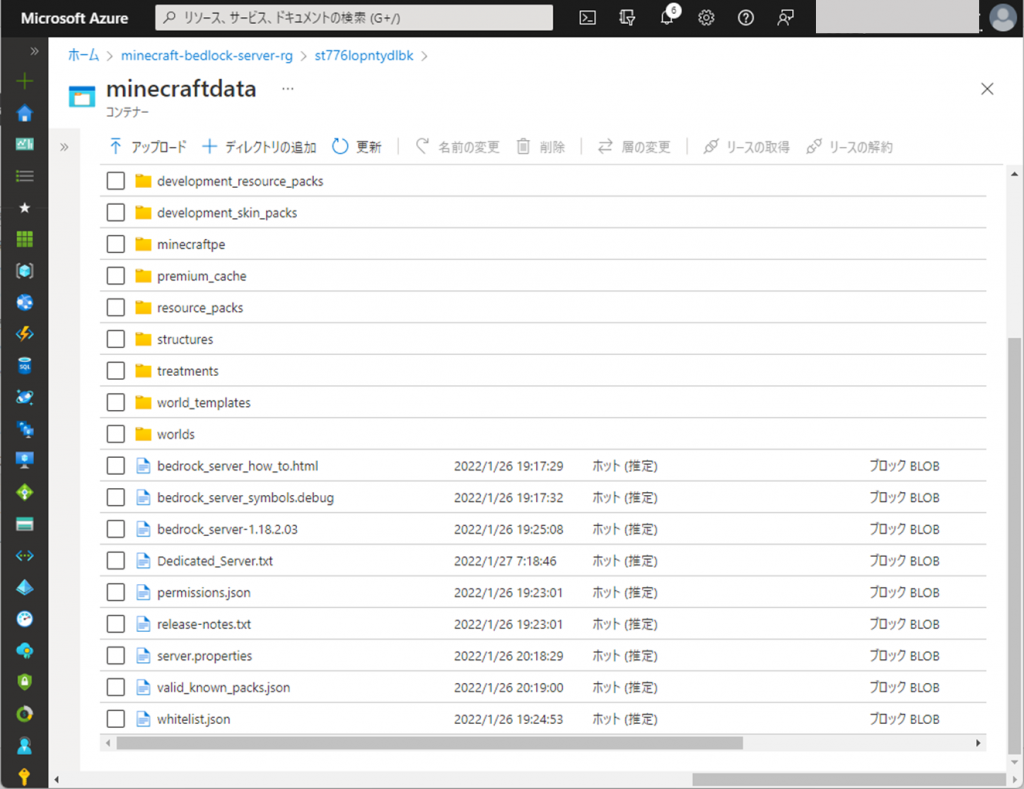
Task: Open All resources green grid icon
Action: pos(25,239)
